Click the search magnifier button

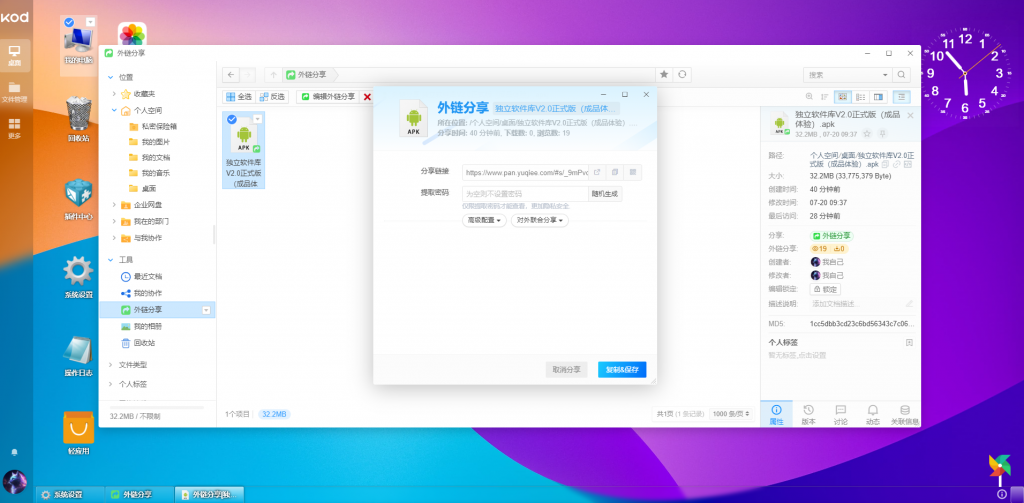coord(901,74)
